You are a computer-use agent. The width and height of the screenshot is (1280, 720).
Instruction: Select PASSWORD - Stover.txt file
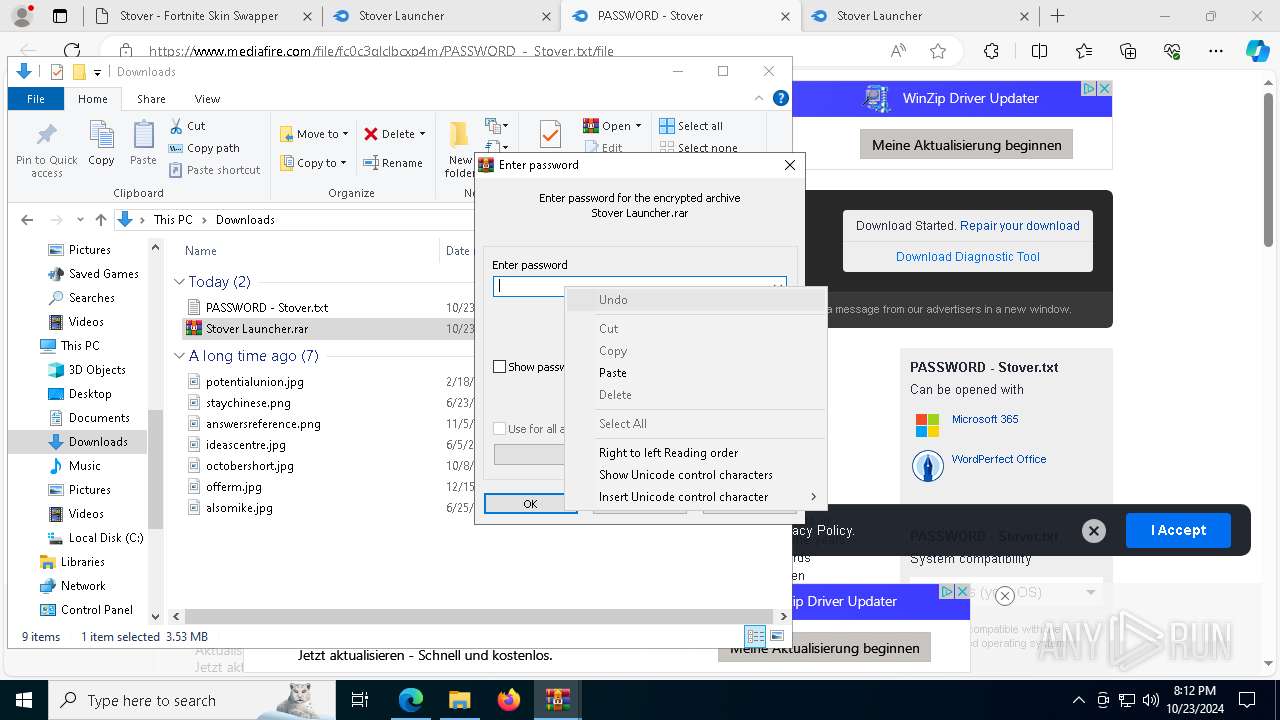266,308
